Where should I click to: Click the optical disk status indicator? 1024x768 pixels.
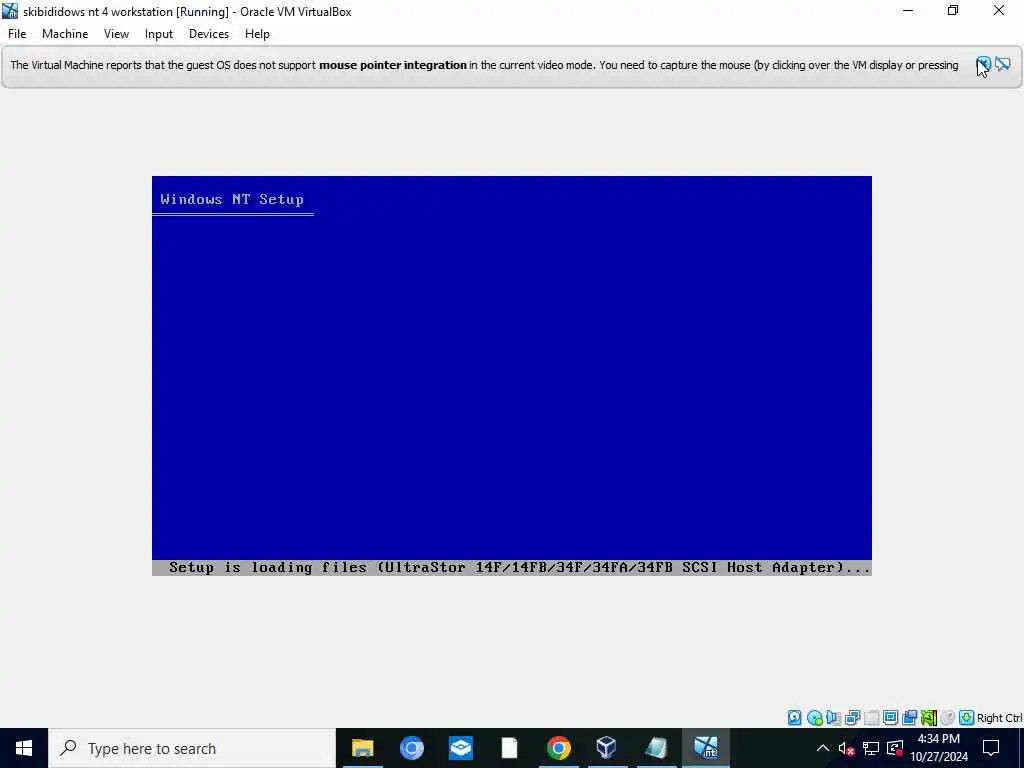point(814,718)
